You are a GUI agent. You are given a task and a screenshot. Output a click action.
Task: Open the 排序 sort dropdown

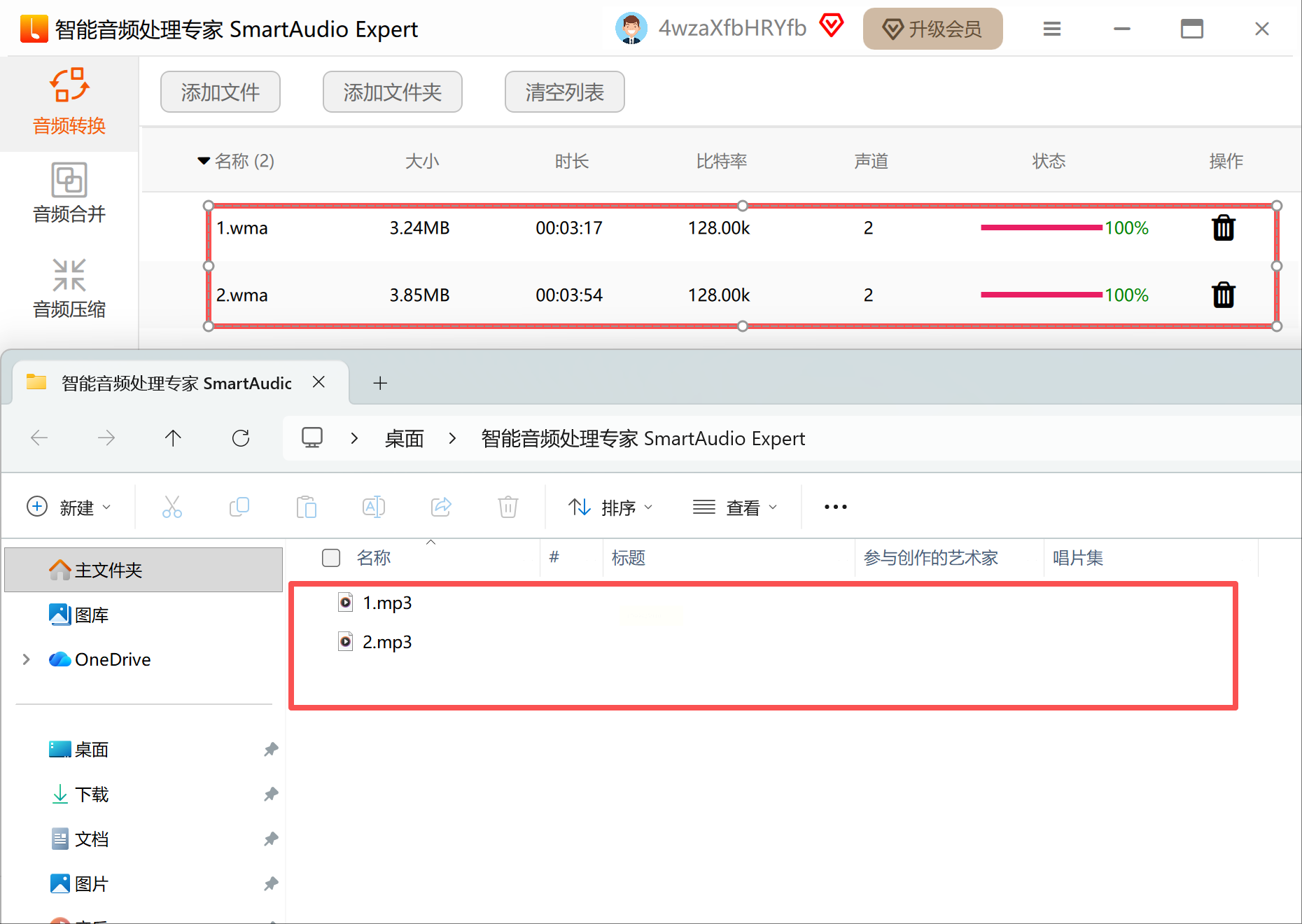click(x=610, y=507)
